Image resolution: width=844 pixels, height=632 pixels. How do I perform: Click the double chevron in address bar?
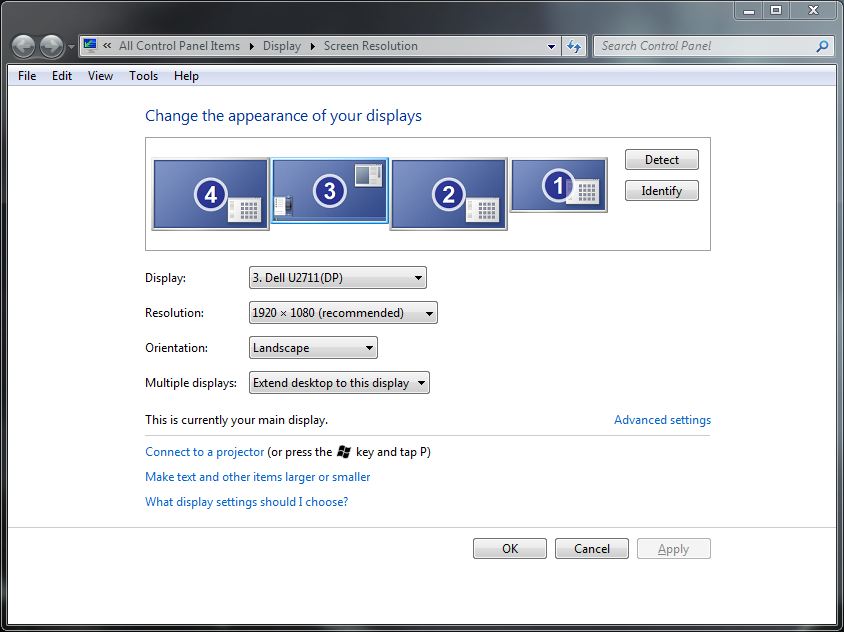tap(107, 46)
